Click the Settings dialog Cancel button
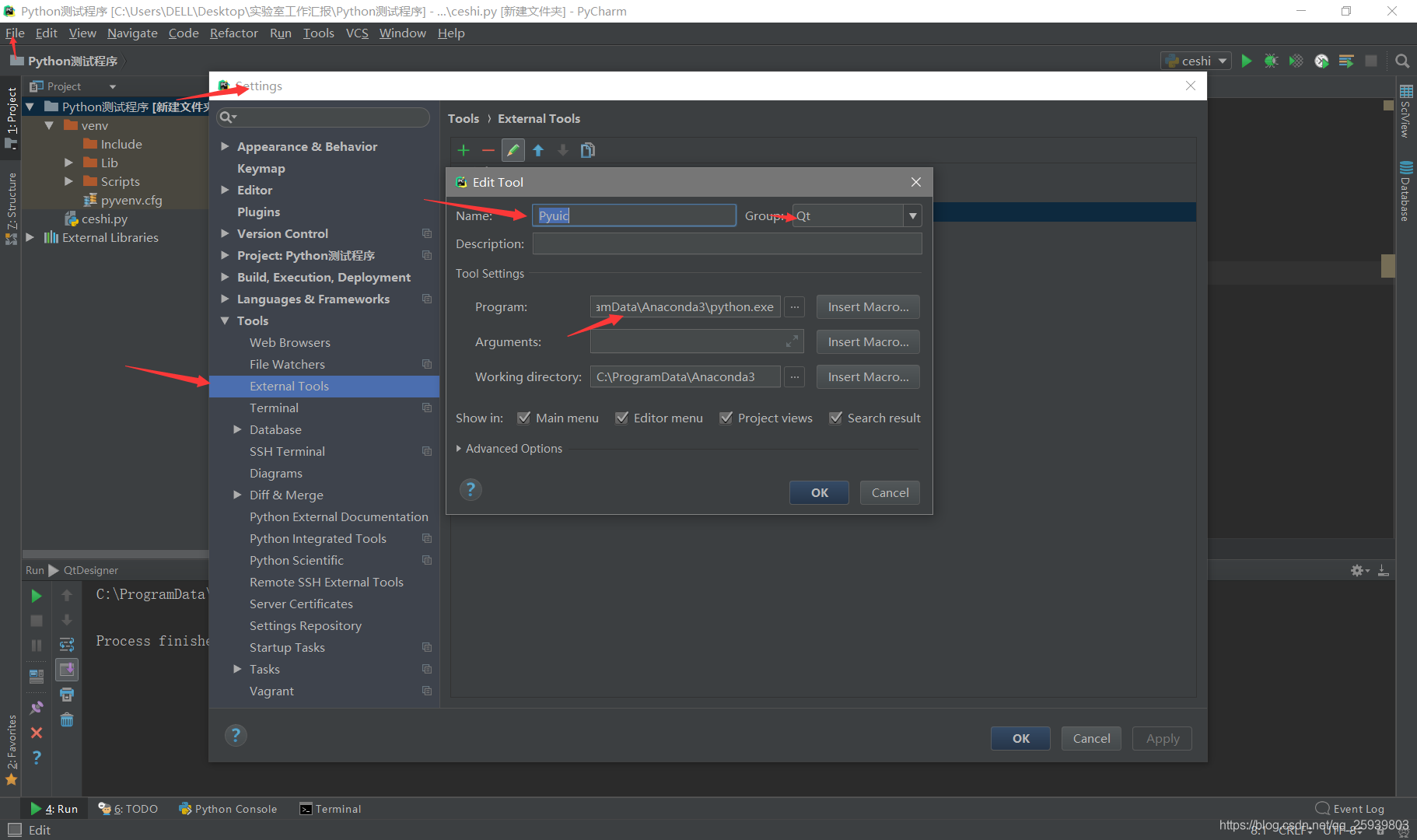The image size is (1417, 840). coord(1091,738)
